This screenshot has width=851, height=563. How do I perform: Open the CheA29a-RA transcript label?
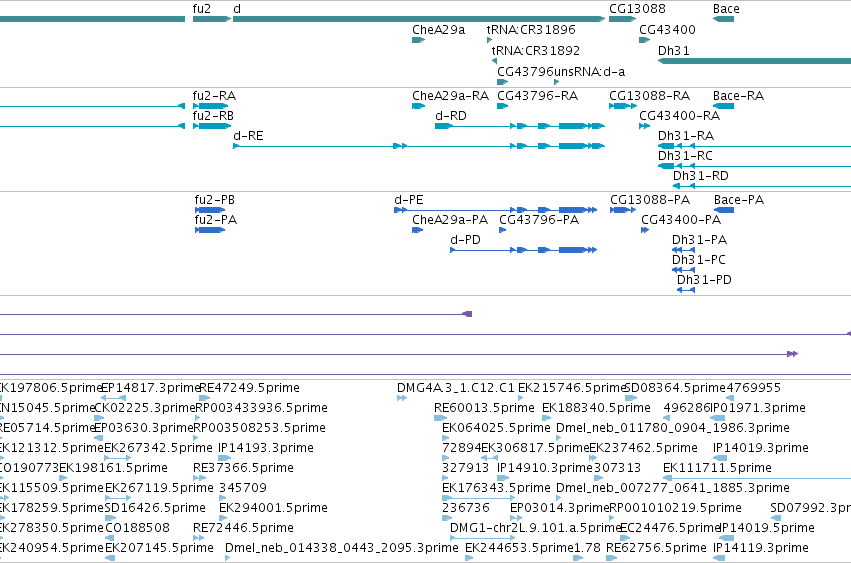coord(450,96)
